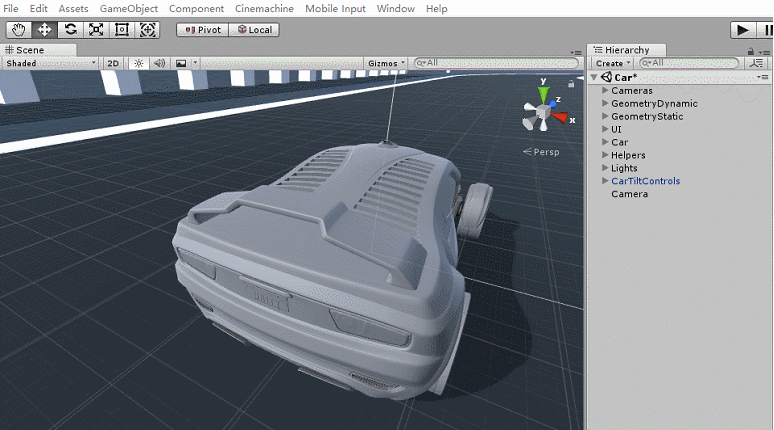Open the Mobile Input menu
Image resolution: width=774 pixels, height=430 pixels.
[x=335, y=8]
